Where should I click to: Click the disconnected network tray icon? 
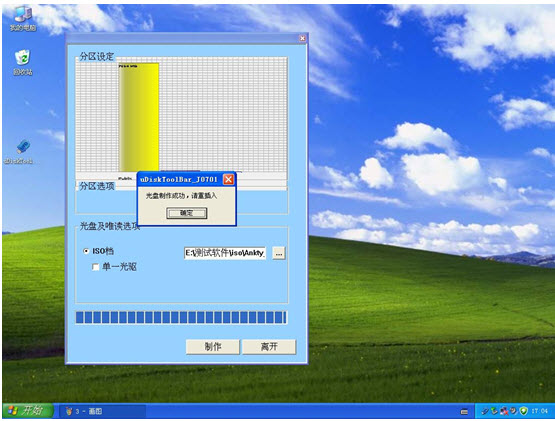pos(504,411)
